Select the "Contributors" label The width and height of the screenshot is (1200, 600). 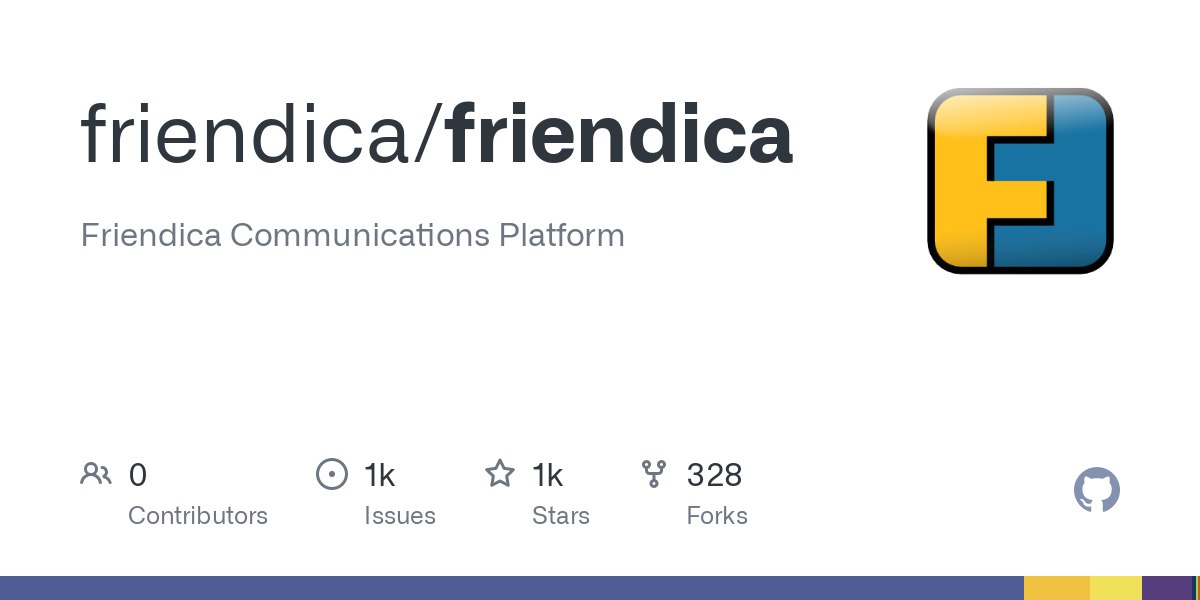[198, 516]
